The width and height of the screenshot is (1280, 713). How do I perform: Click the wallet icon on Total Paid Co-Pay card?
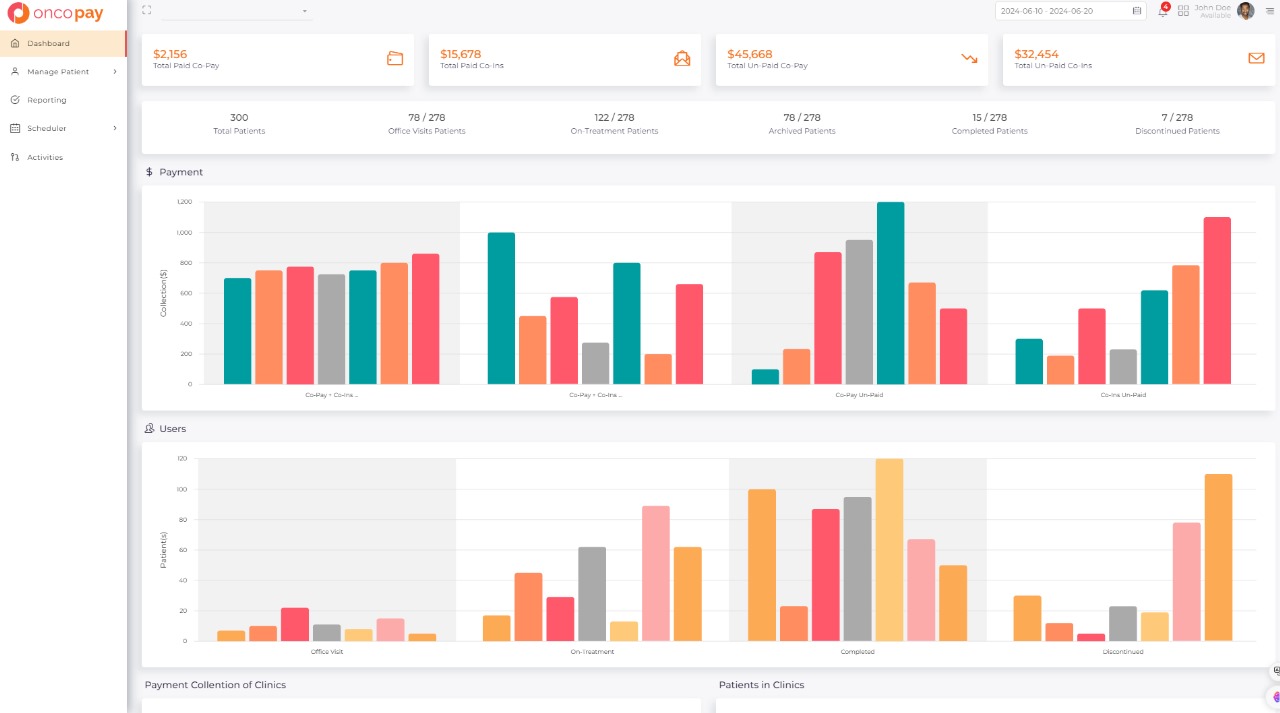[395, 59]
